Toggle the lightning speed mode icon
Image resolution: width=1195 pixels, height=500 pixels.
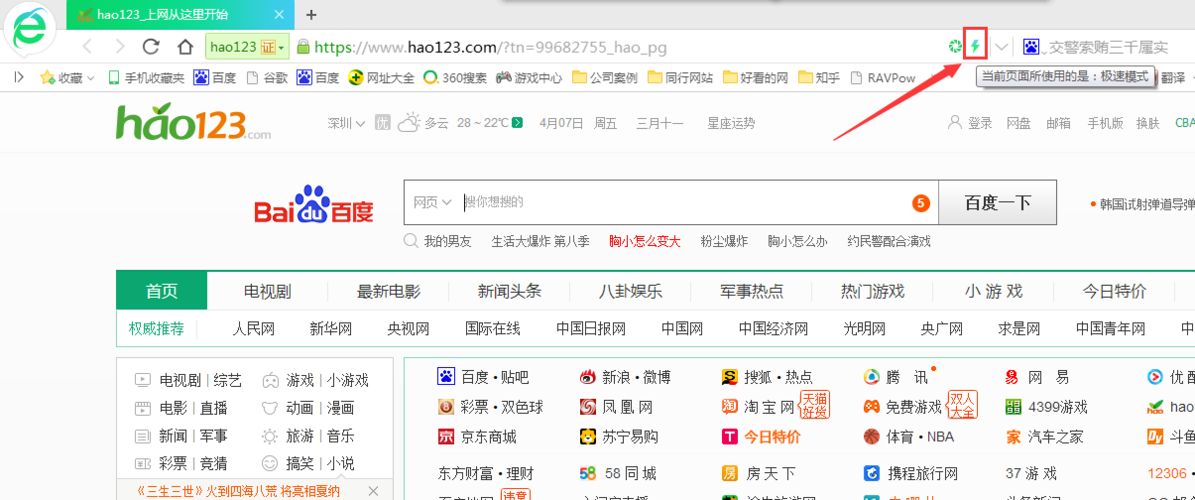point(976,47)
